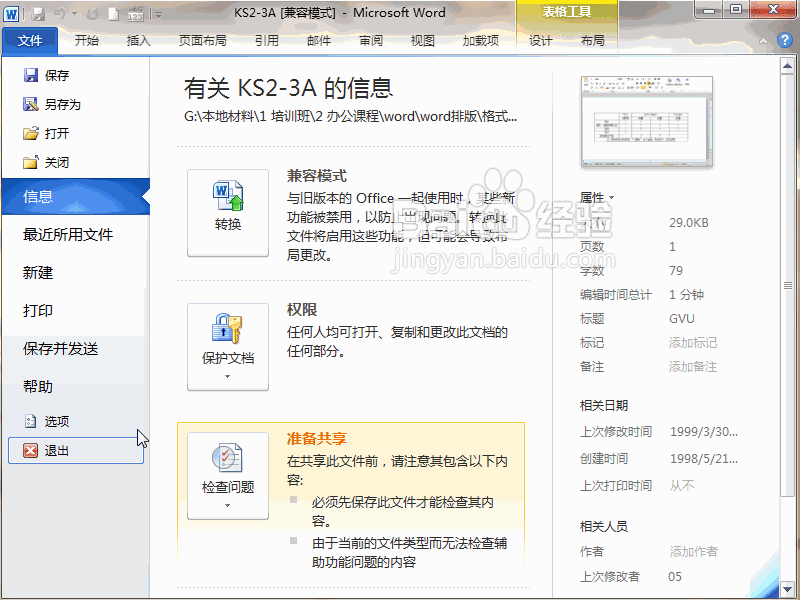This screenshot has width=800, height=600.
Task: Click the 标题 value GVU field
Action: (682, 319)
